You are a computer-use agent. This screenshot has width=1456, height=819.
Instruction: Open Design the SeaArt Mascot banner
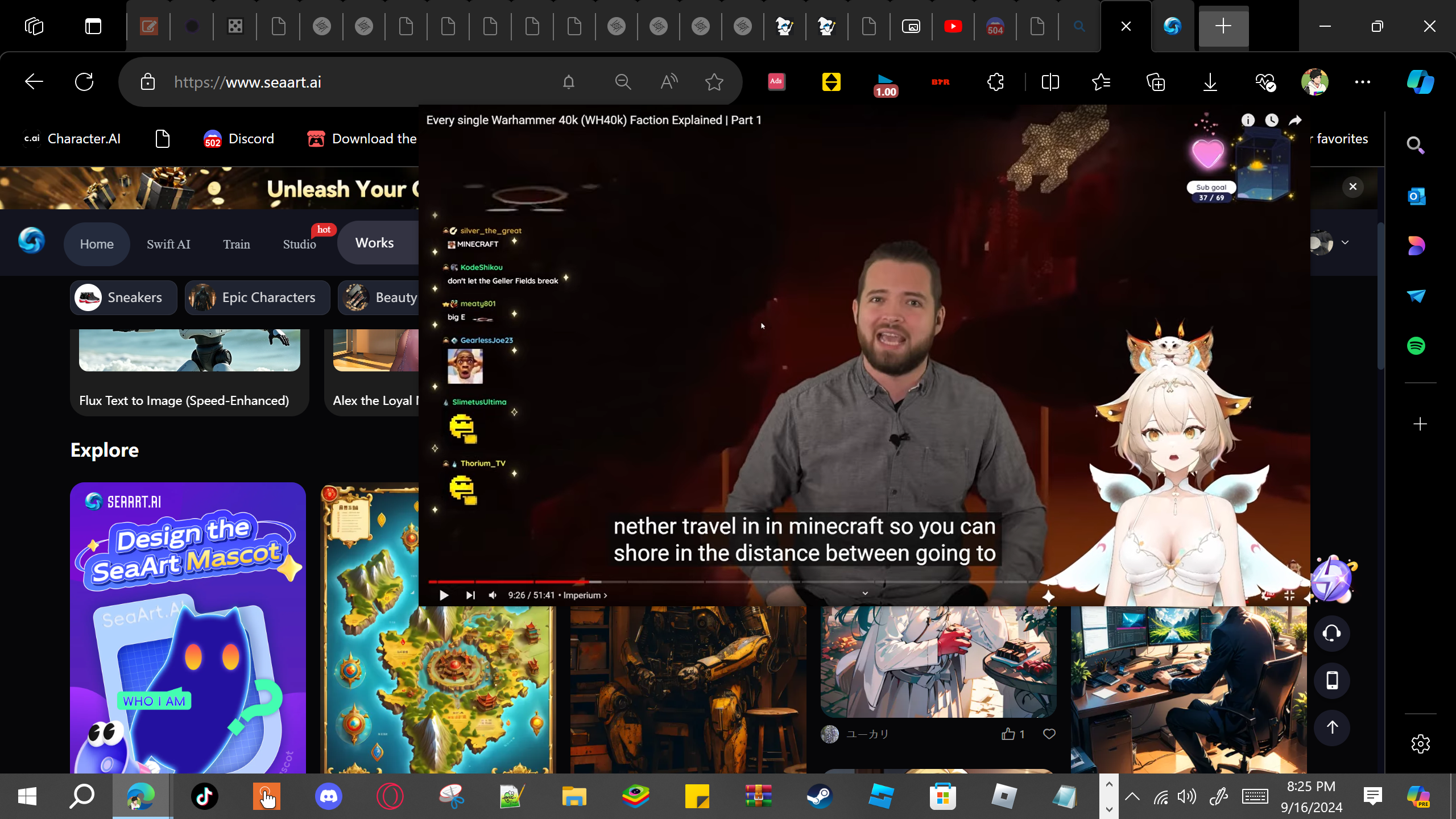(x=188, y=628)
